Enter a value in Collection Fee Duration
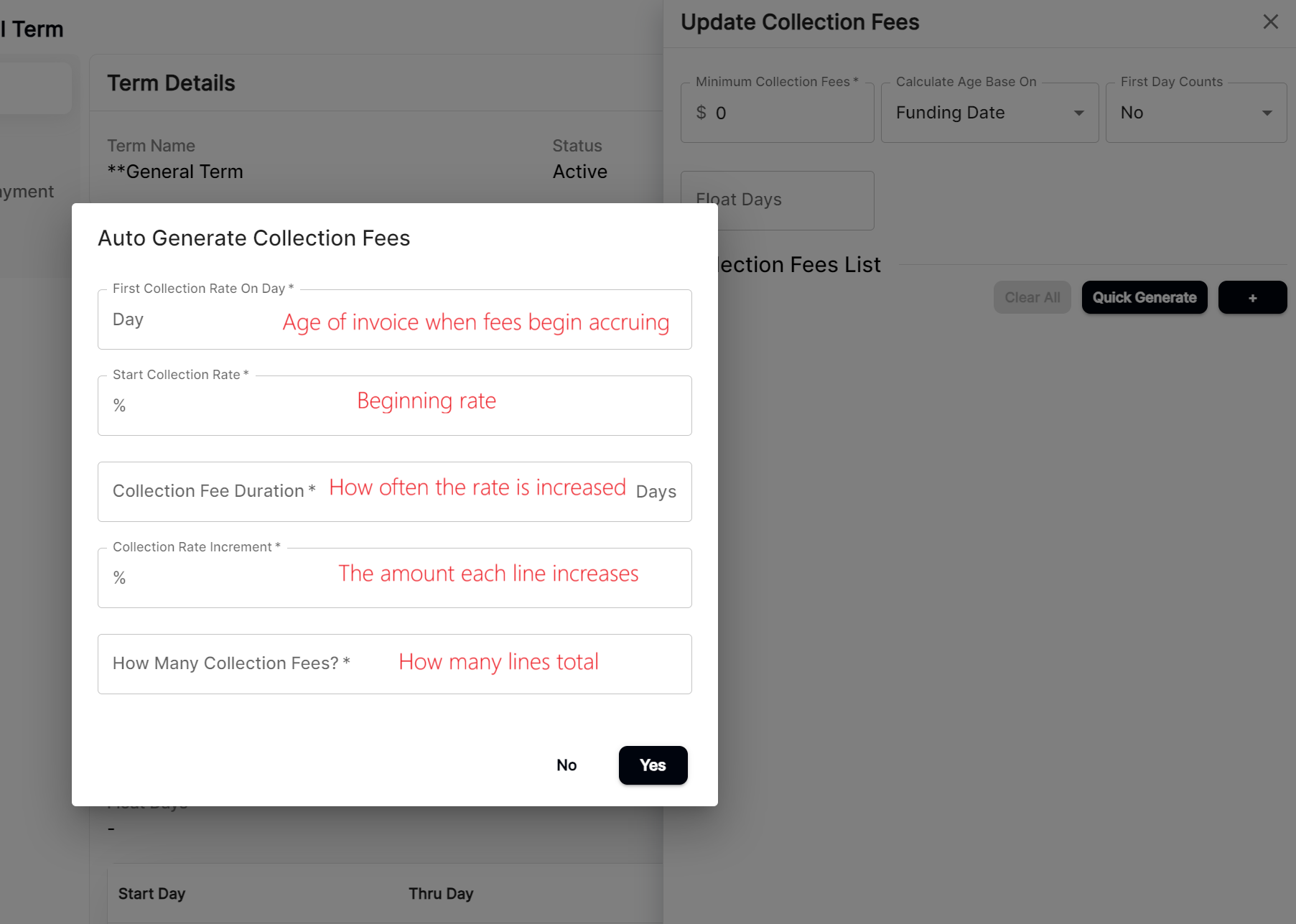1296x924 pixels. [x=394, y=492]
